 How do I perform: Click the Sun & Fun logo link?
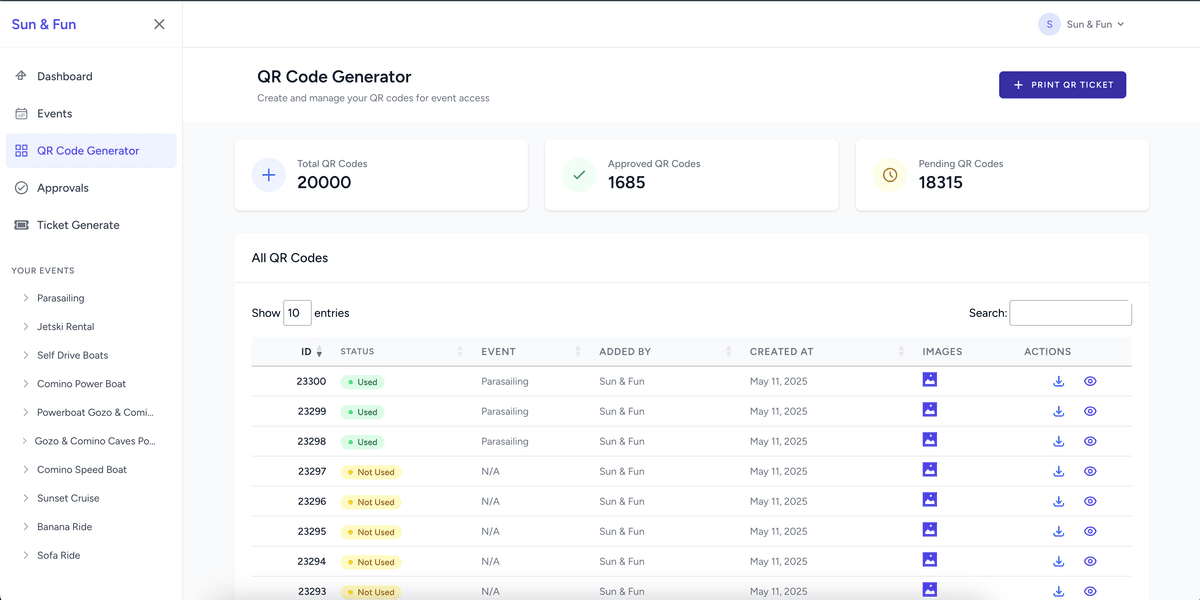[44, 24]
